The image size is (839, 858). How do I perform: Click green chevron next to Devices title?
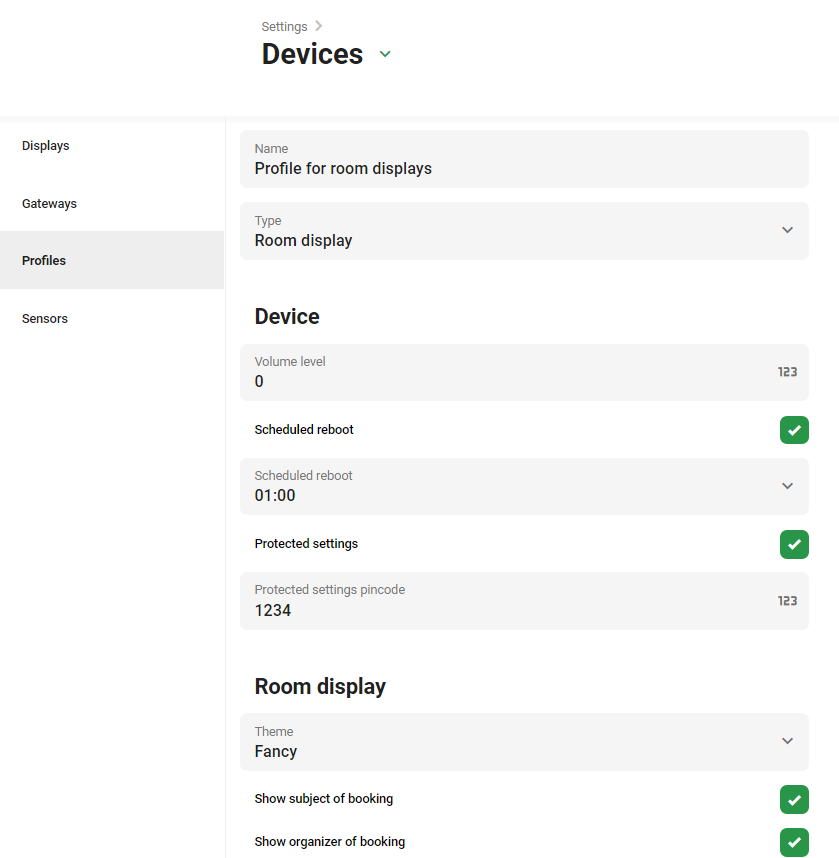[x=385, y=54]
